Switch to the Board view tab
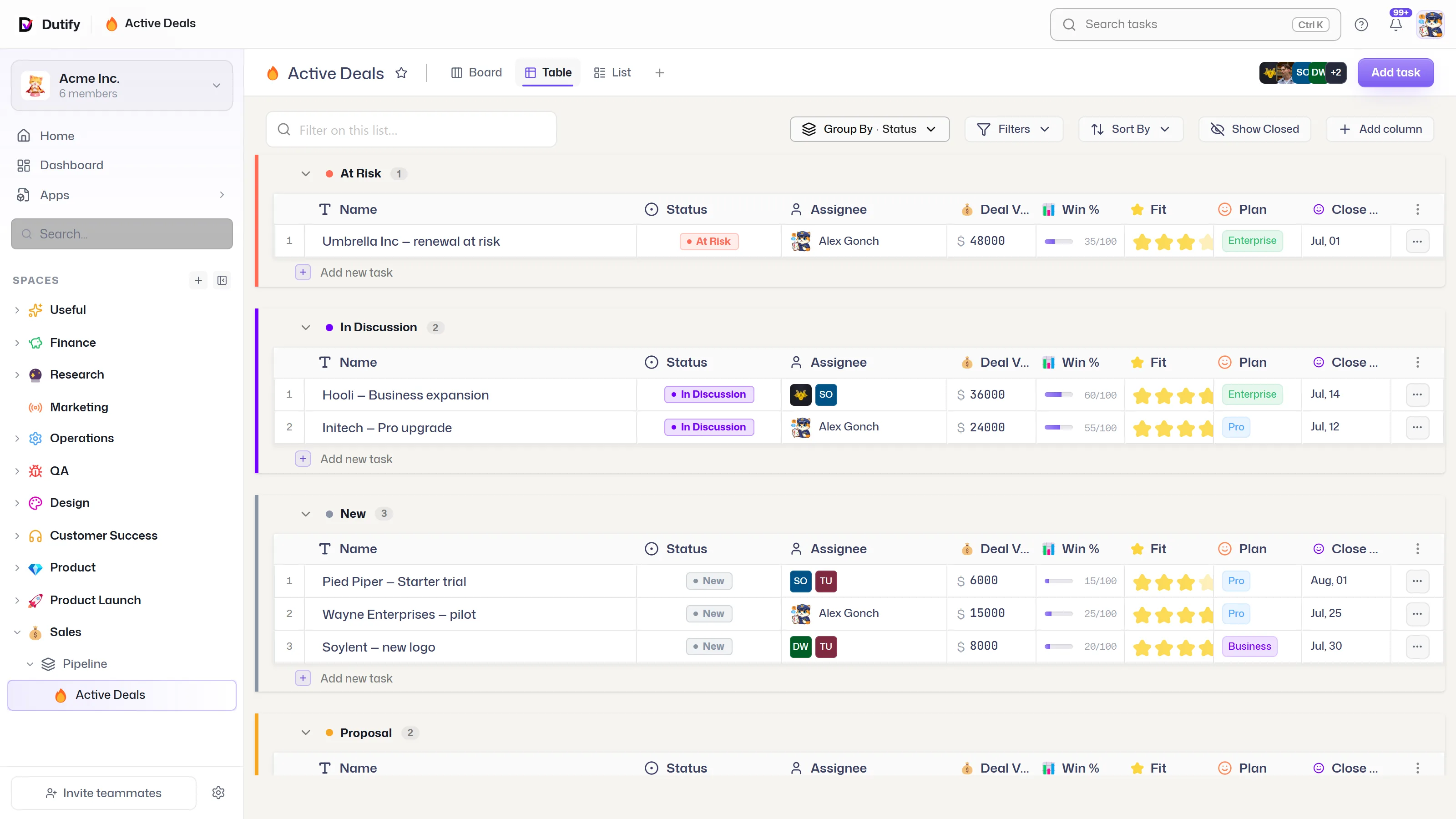Viewport: 1456px width, 819px height. [476, 73]
